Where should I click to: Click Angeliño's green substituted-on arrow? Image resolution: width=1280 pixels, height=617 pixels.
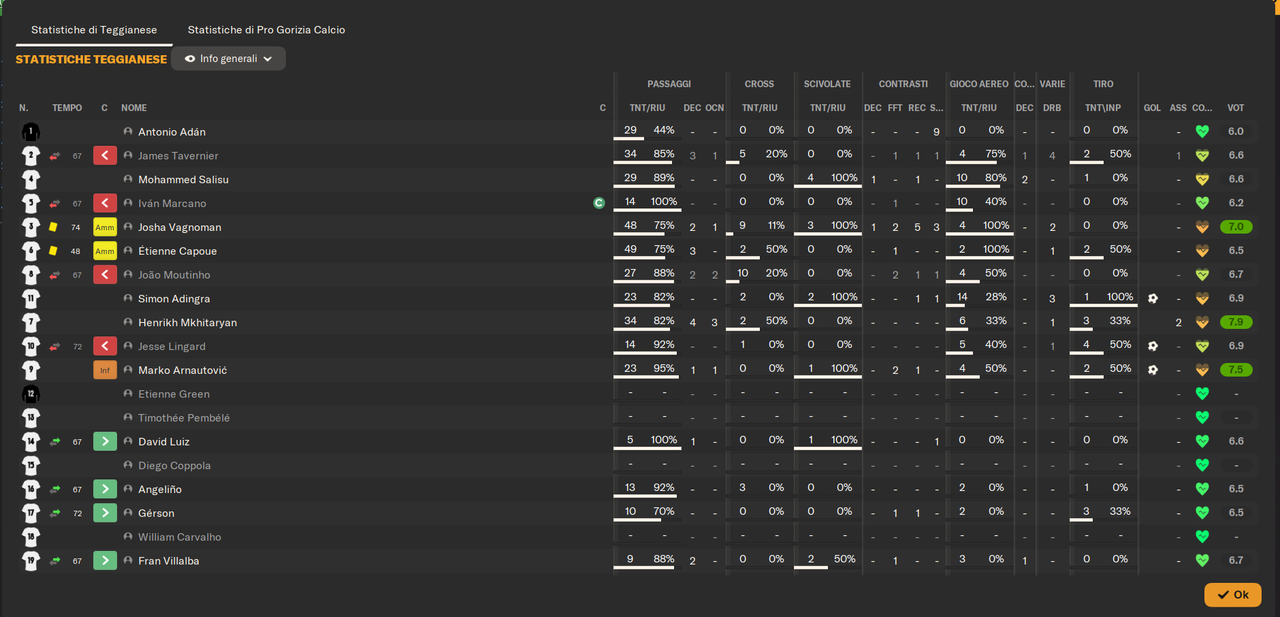105,489
